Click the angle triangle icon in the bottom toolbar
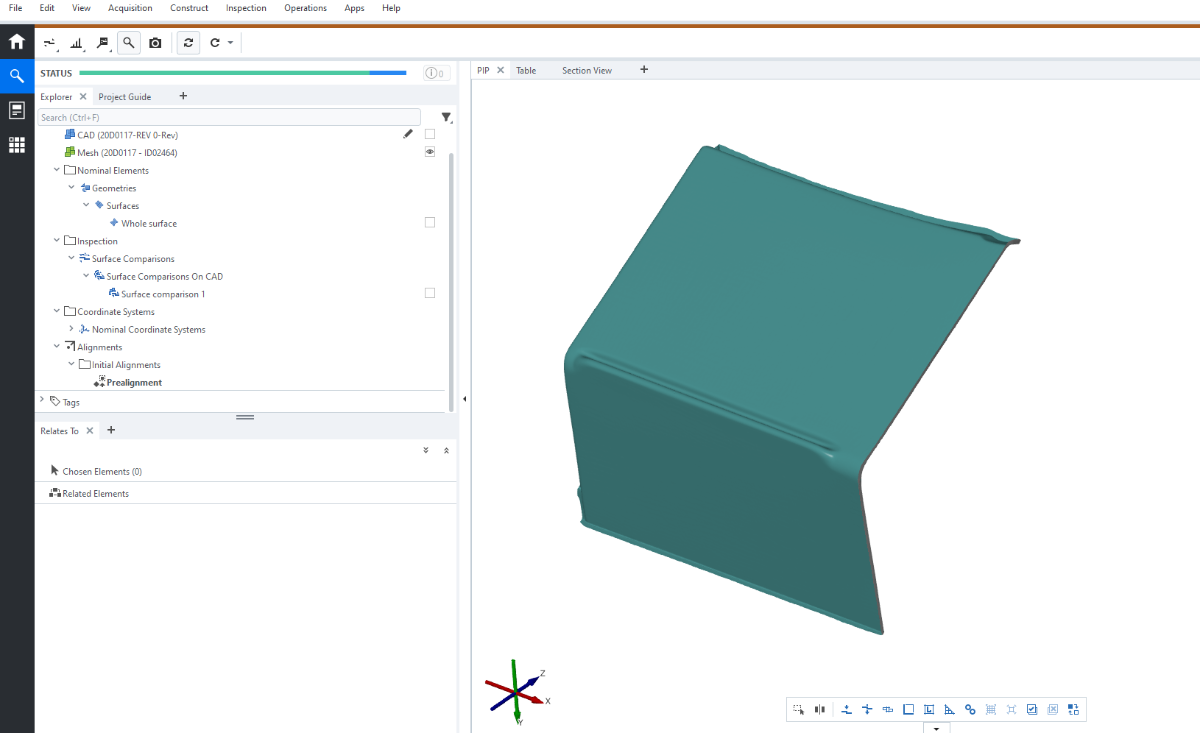Viewport: 1200px width, 733px height. tap(949, 710)
